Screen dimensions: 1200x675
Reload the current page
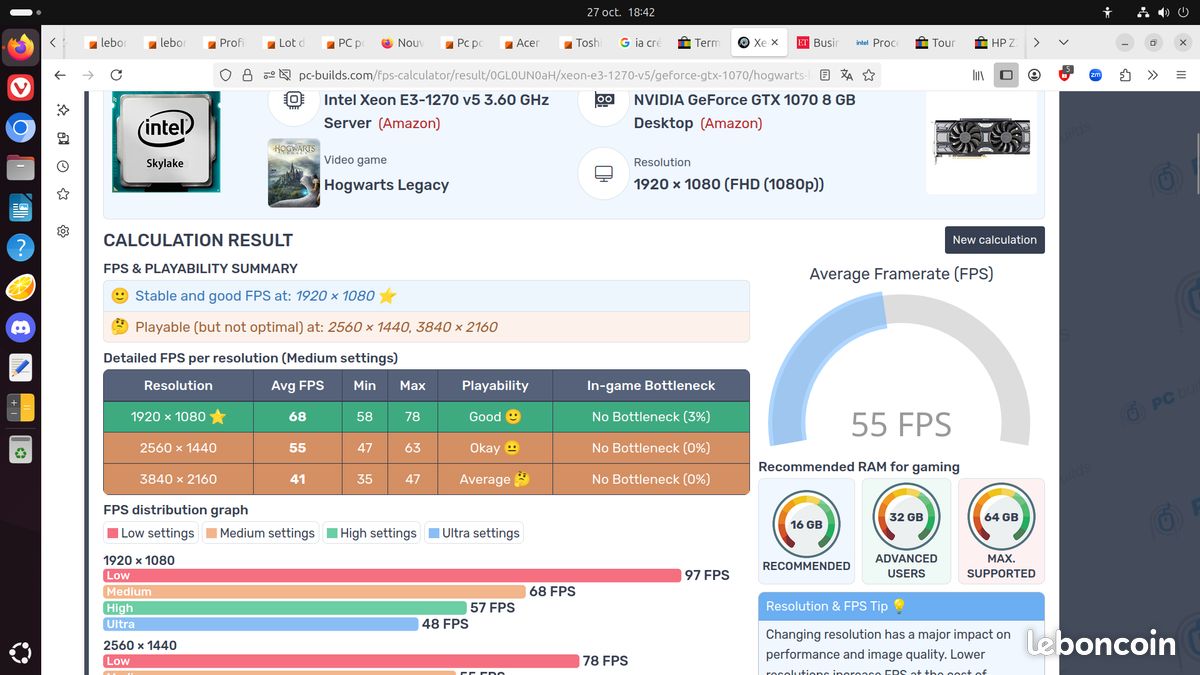tap(116, 75)
